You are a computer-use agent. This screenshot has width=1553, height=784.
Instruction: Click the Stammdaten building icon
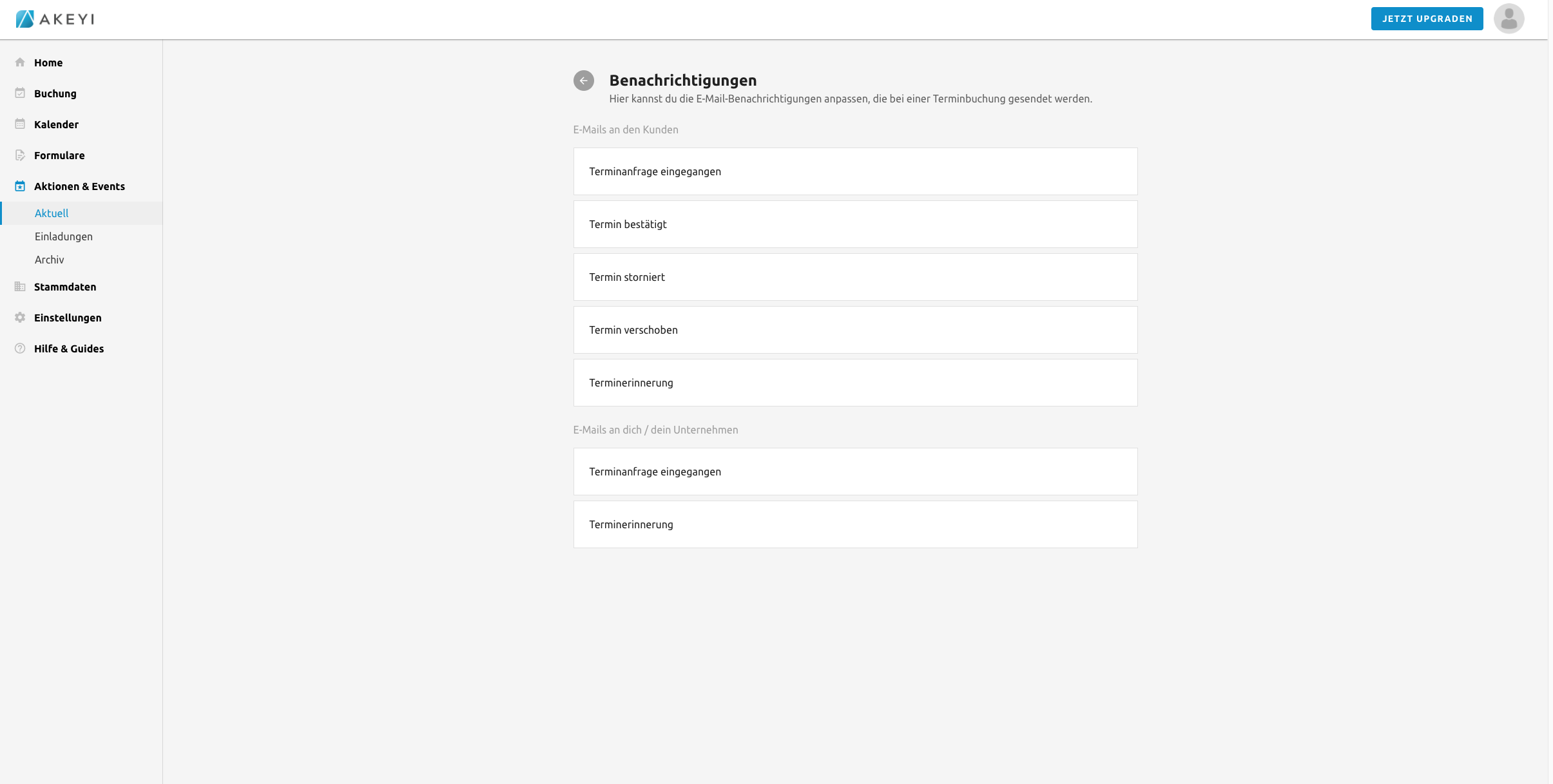tap(20, 287)
